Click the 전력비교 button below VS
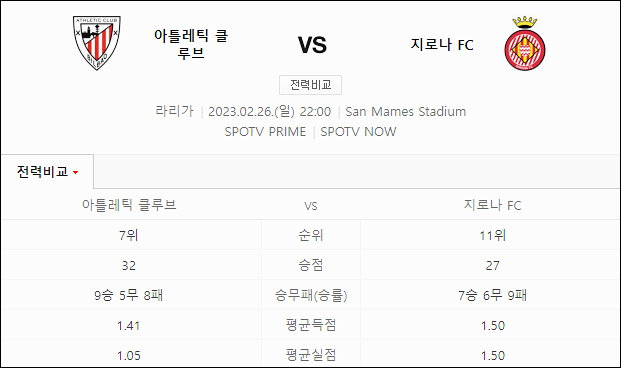 click(310, 85)
